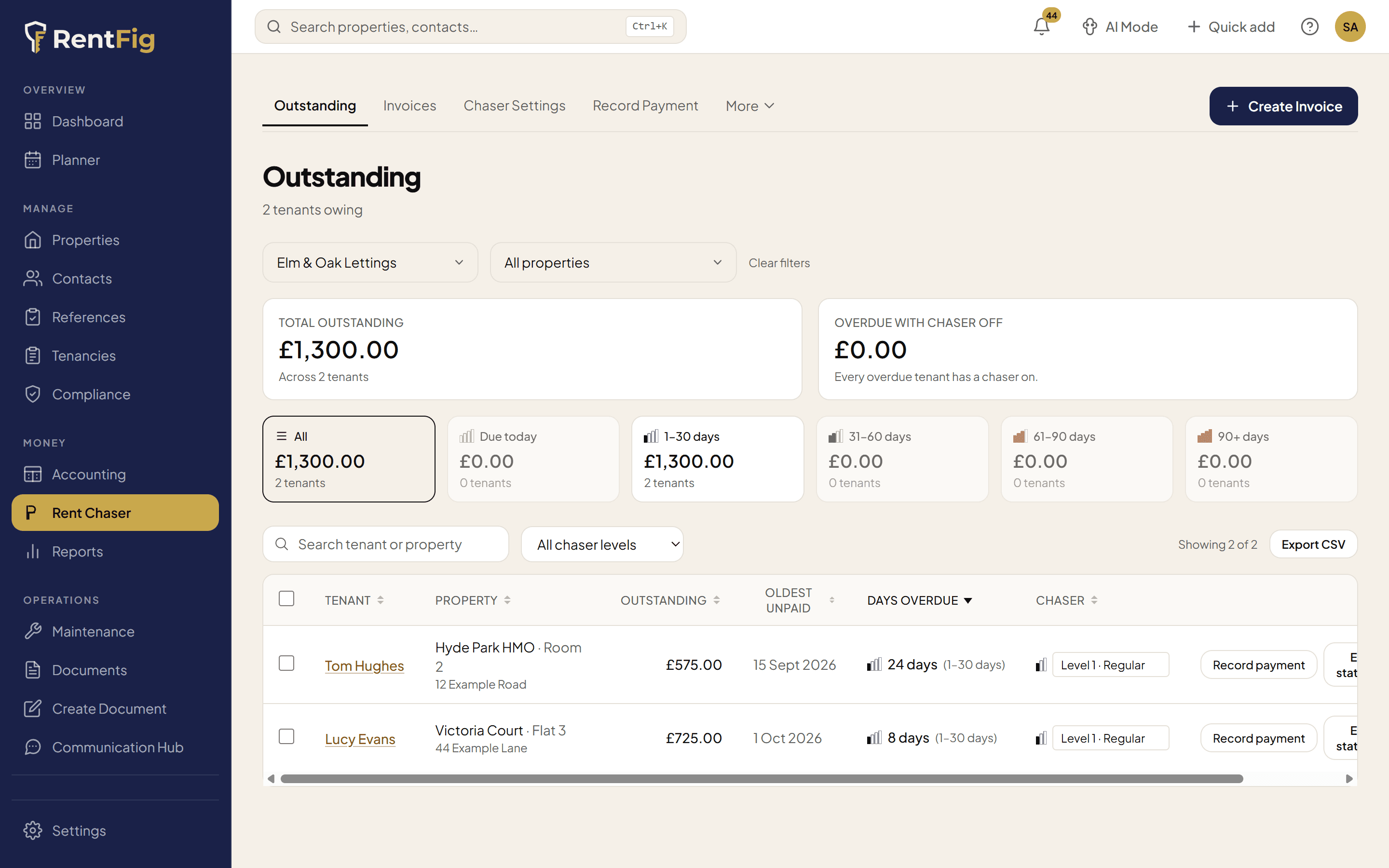
Task: Switch to the Invoices tab
Action: tap(410, 106)
